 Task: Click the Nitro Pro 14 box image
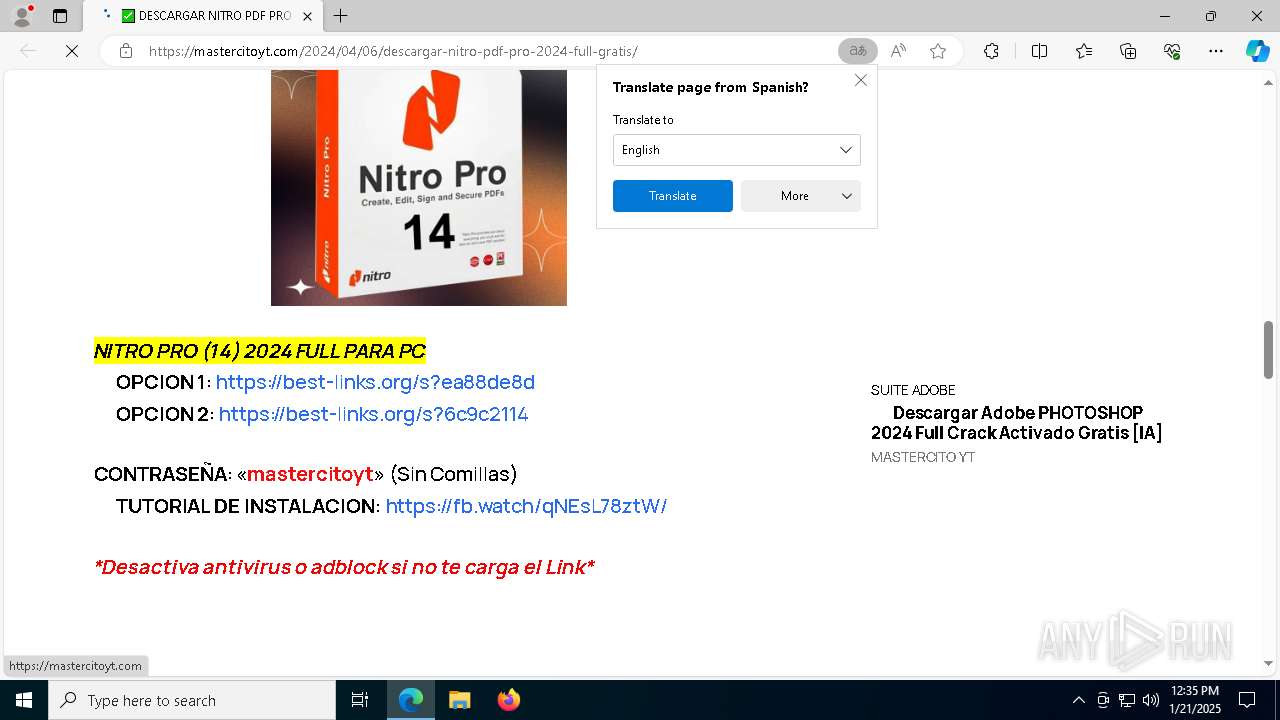pyautogui.click(x=419, y=188)
